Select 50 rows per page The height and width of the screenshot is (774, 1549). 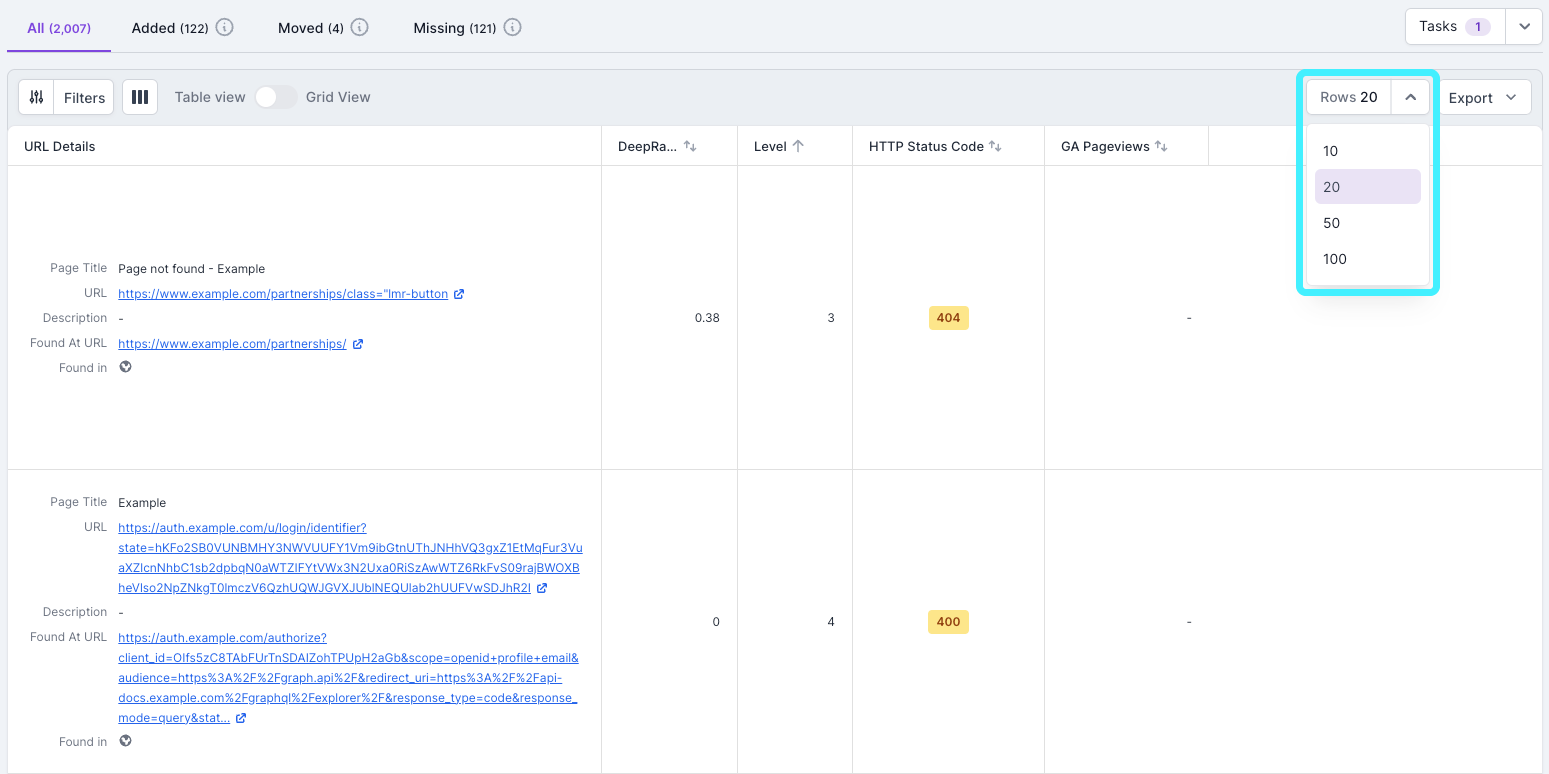(x=1331, y=223)
